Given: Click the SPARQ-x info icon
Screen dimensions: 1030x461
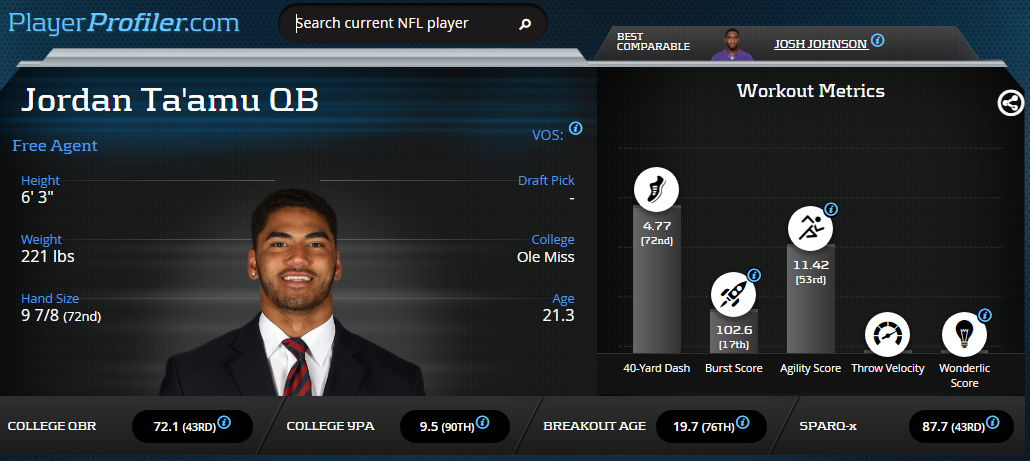Looking at the screenshot, I should [993, 422].
